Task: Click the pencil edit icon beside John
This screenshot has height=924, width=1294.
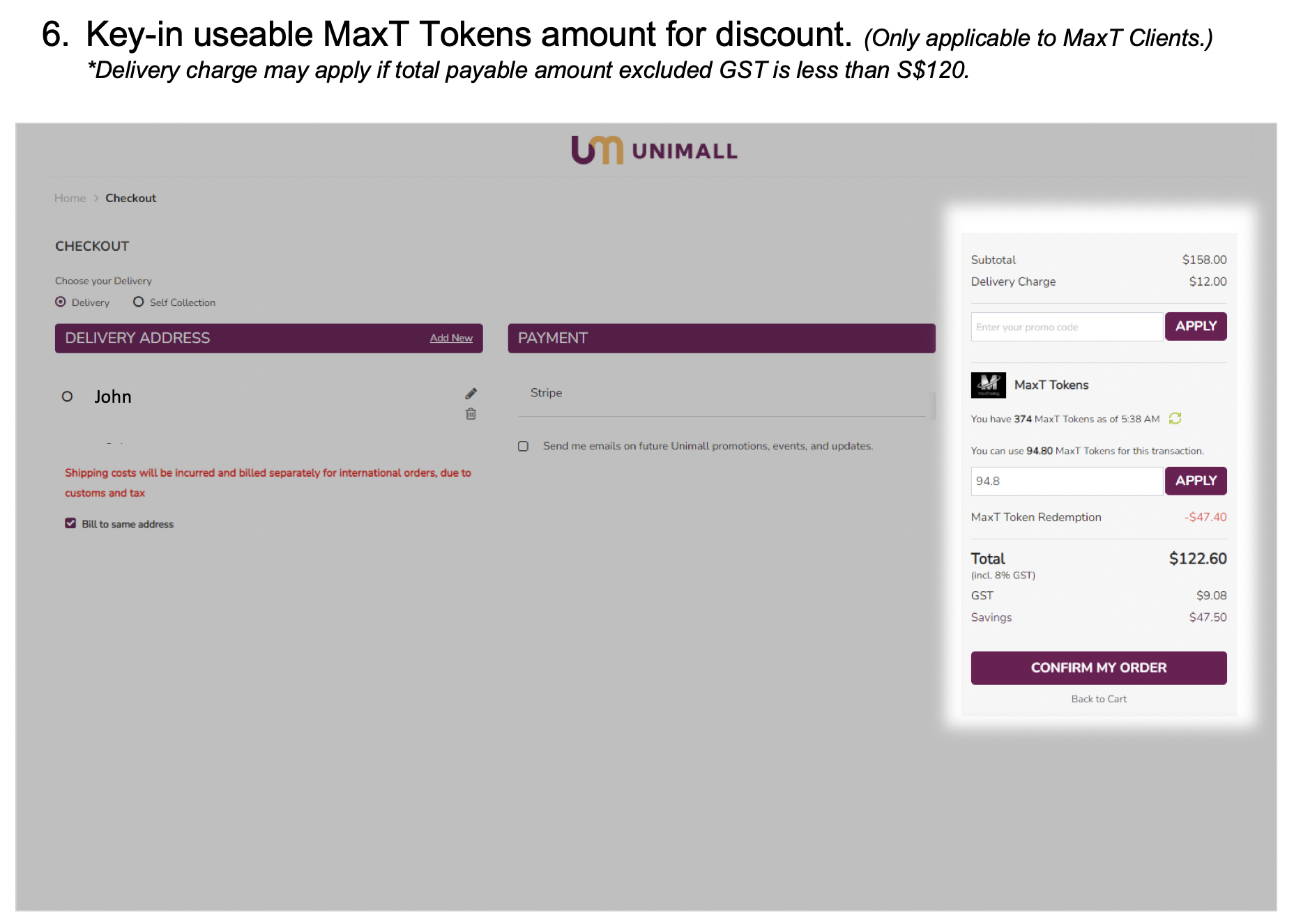Action: click(x=471, y=394)
